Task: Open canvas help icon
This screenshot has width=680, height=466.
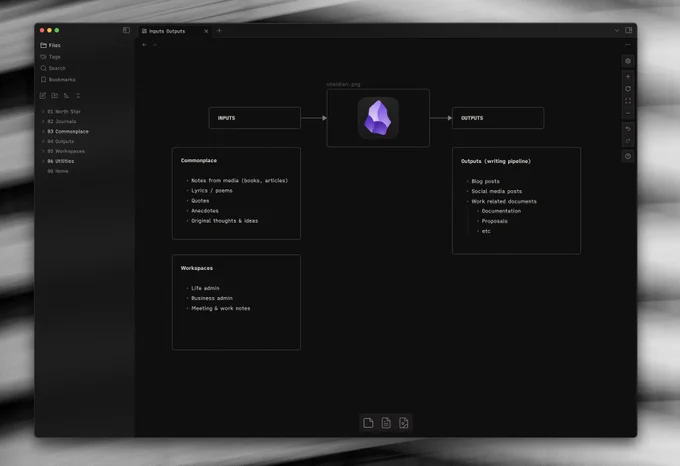Action: pyautogui.click(x=628, y=156)
